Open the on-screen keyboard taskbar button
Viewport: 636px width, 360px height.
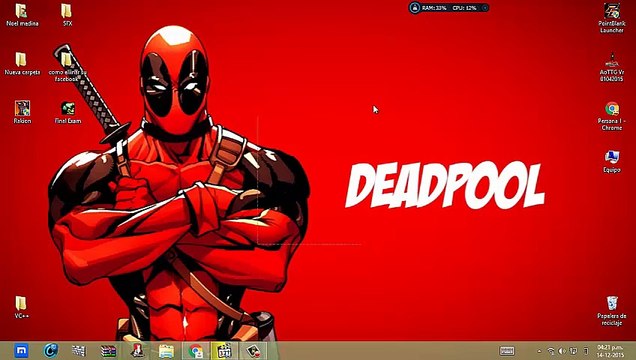click(507, 351)
